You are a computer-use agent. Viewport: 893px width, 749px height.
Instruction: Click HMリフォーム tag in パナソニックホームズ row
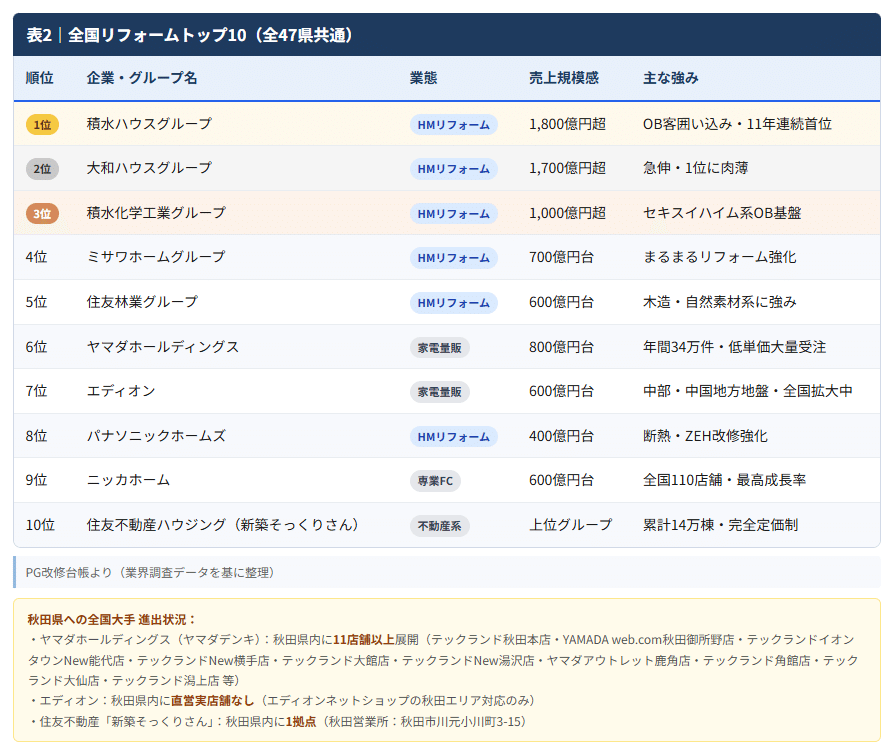(454, 437)
